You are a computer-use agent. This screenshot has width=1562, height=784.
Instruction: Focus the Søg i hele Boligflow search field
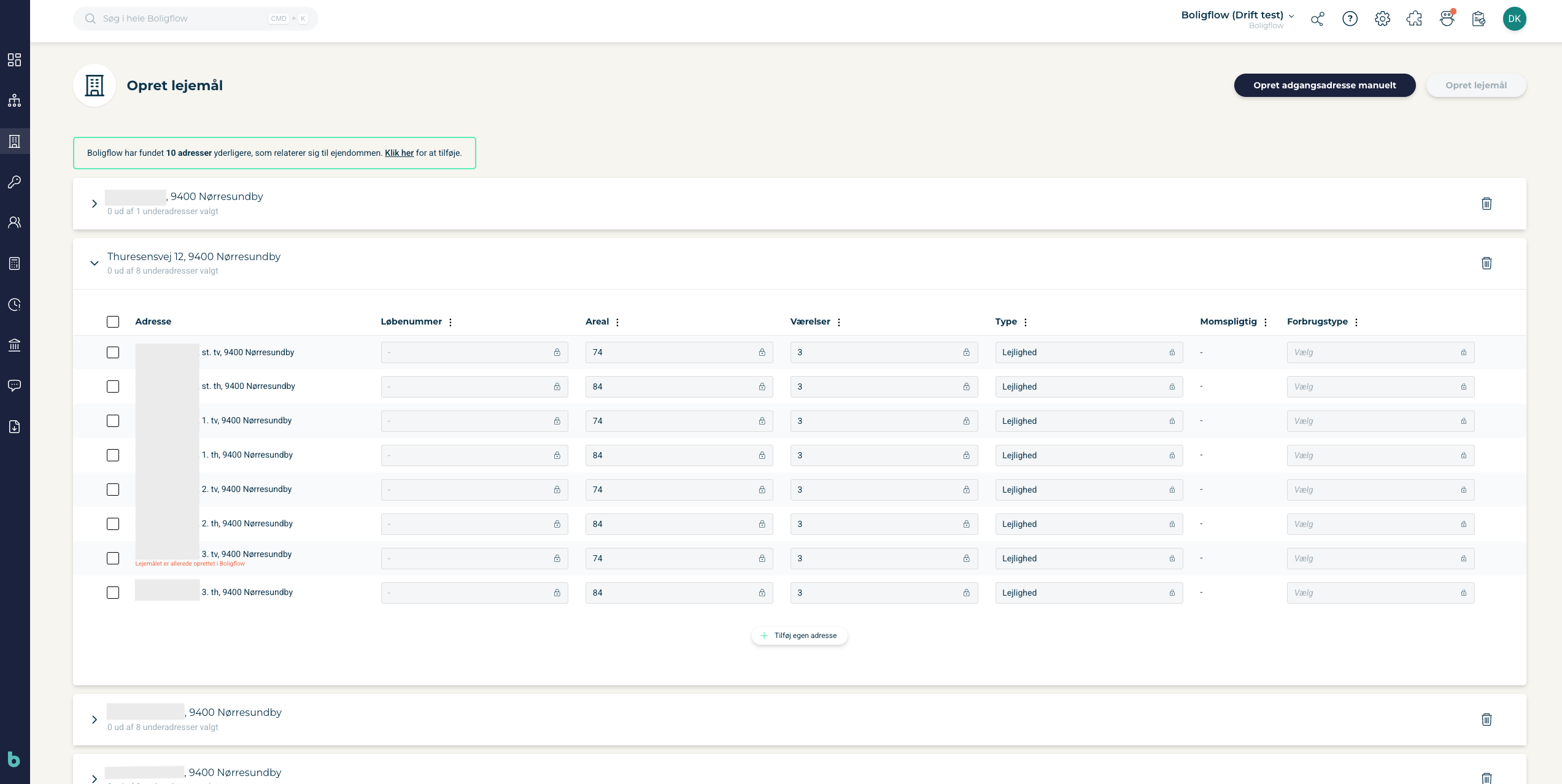click(195, 18)
